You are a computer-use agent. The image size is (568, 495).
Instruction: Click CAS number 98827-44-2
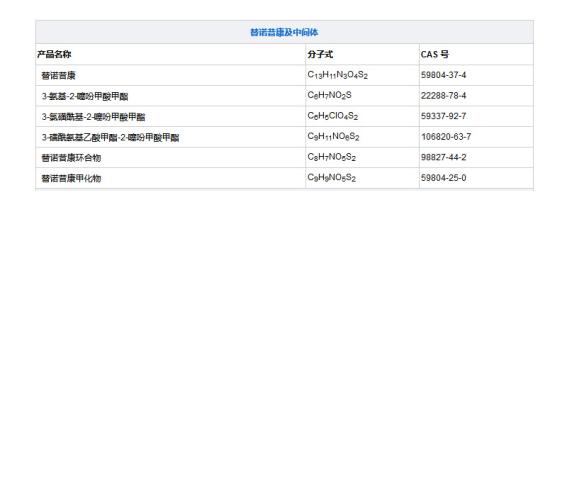coord(443,157)
